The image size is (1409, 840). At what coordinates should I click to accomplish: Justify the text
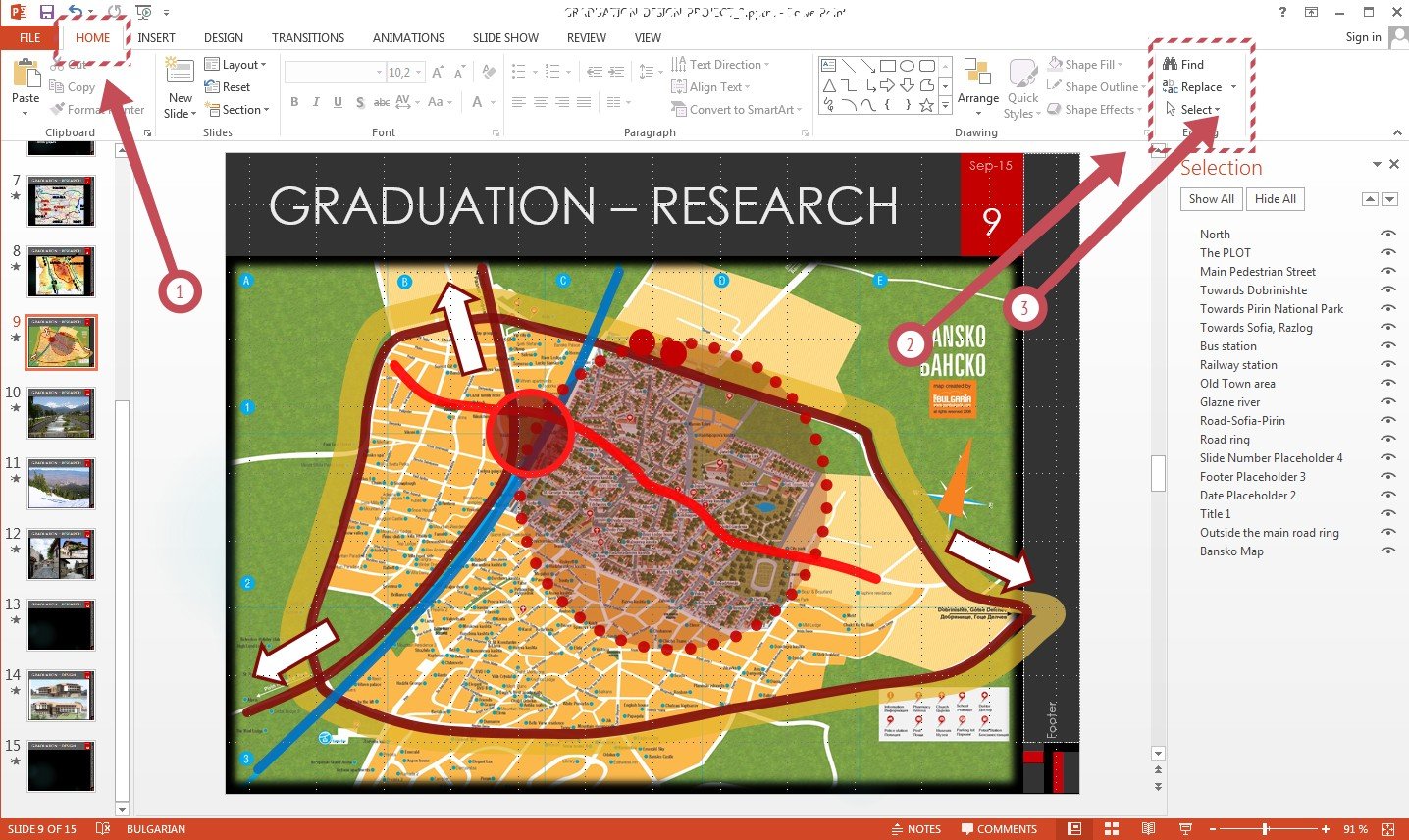tap(584, 102)
